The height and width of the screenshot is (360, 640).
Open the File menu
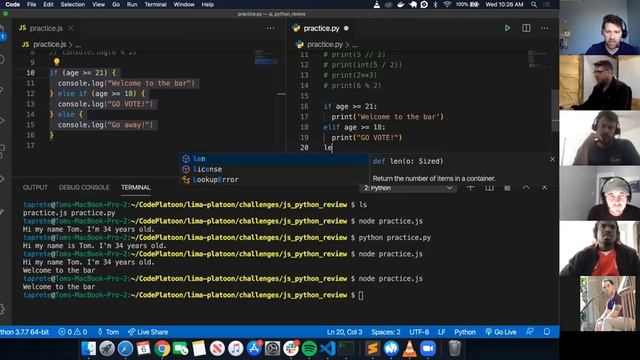[x=31, y=4]
